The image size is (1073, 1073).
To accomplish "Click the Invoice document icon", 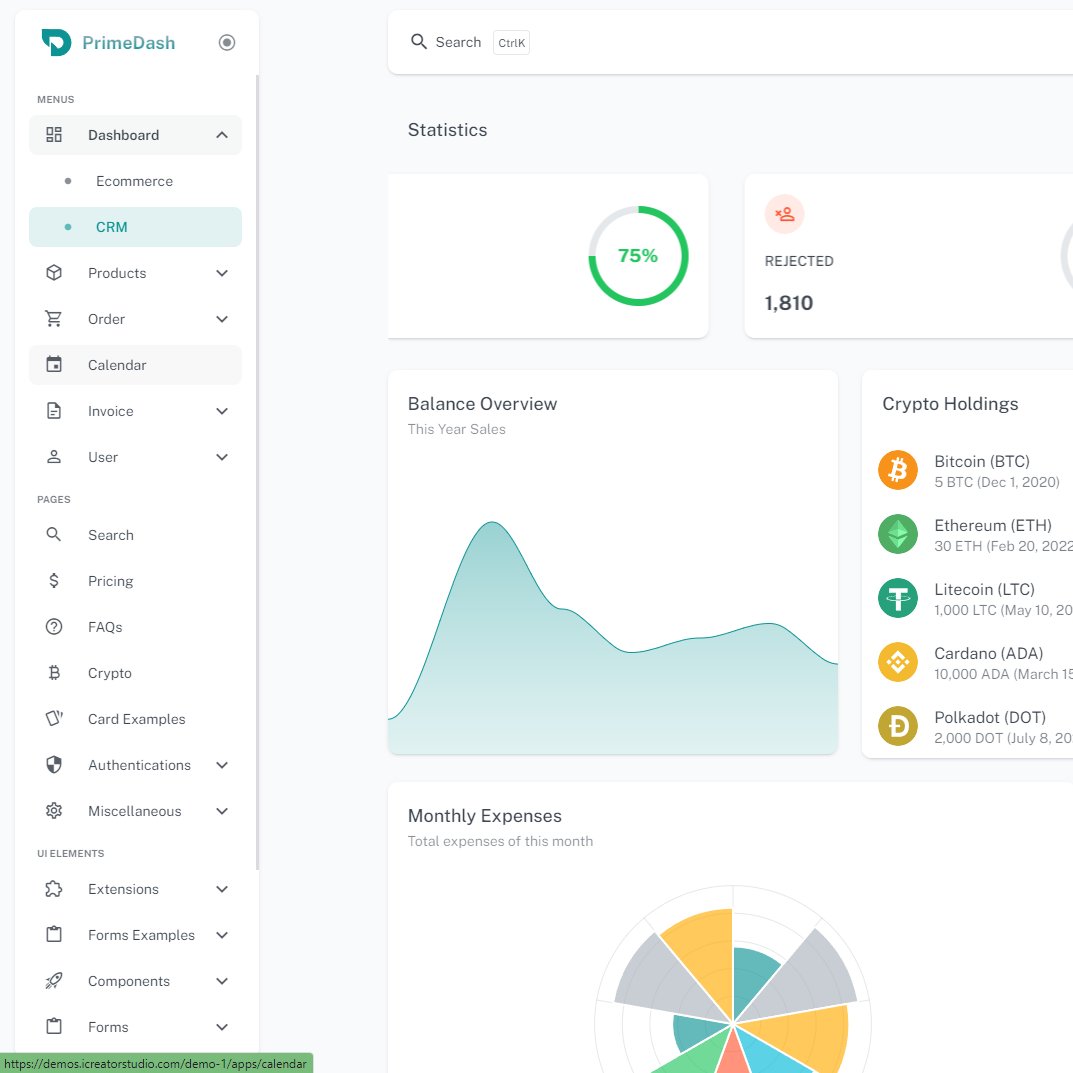I will (x=54, y=411).
